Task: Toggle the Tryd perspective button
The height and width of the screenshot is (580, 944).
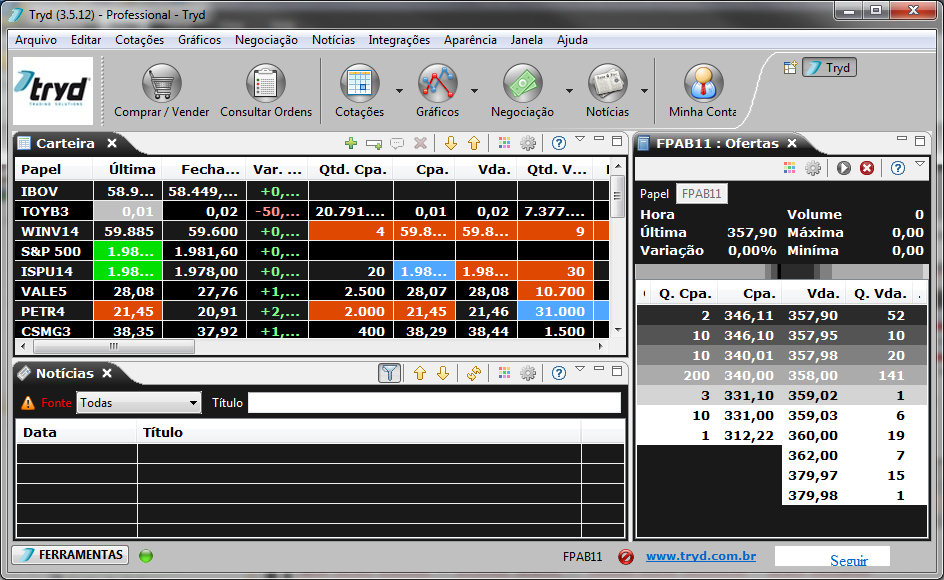Action: pyautogui.click(x=829, y=67)
